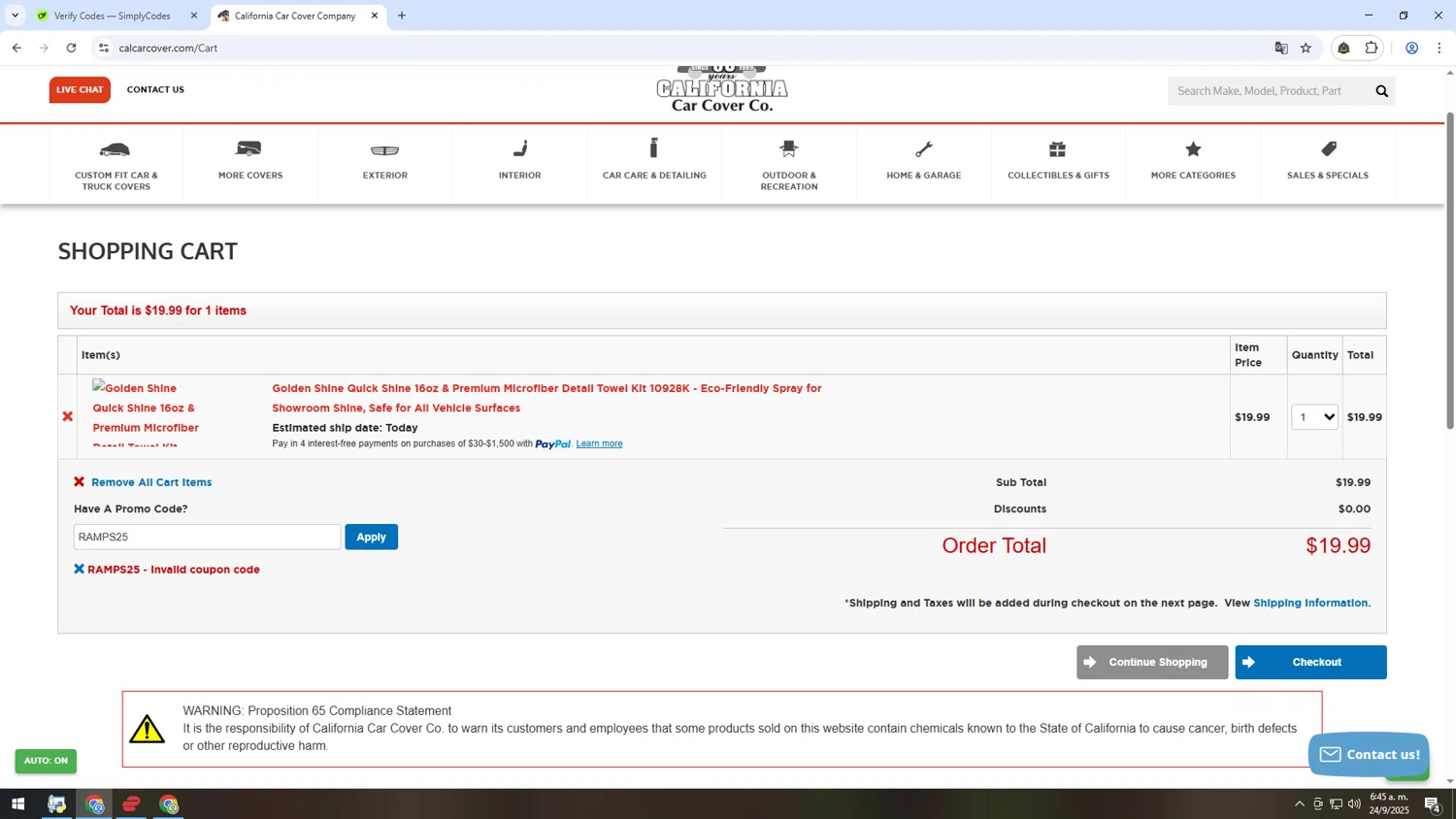Image resolution: width=1456 pixels, height=819 pixels.
Task: Open More Categories menu
Action: pyautogui.click(x=1193, y=164)
